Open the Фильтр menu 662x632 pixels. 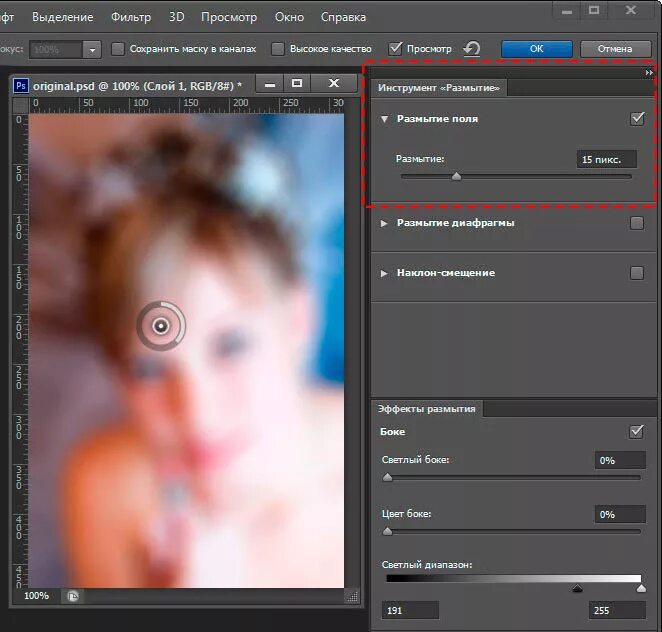click(131, 17)
